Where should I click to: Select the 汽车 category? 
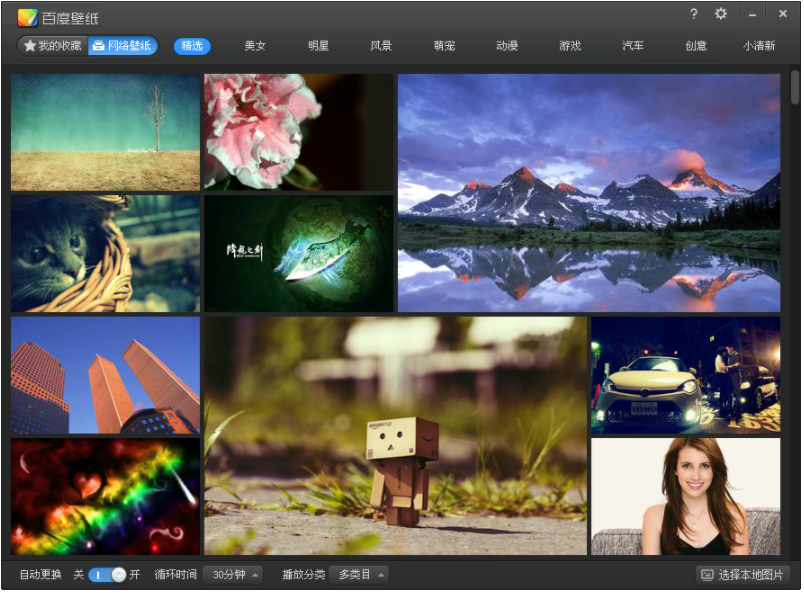[x=633, y=46]
